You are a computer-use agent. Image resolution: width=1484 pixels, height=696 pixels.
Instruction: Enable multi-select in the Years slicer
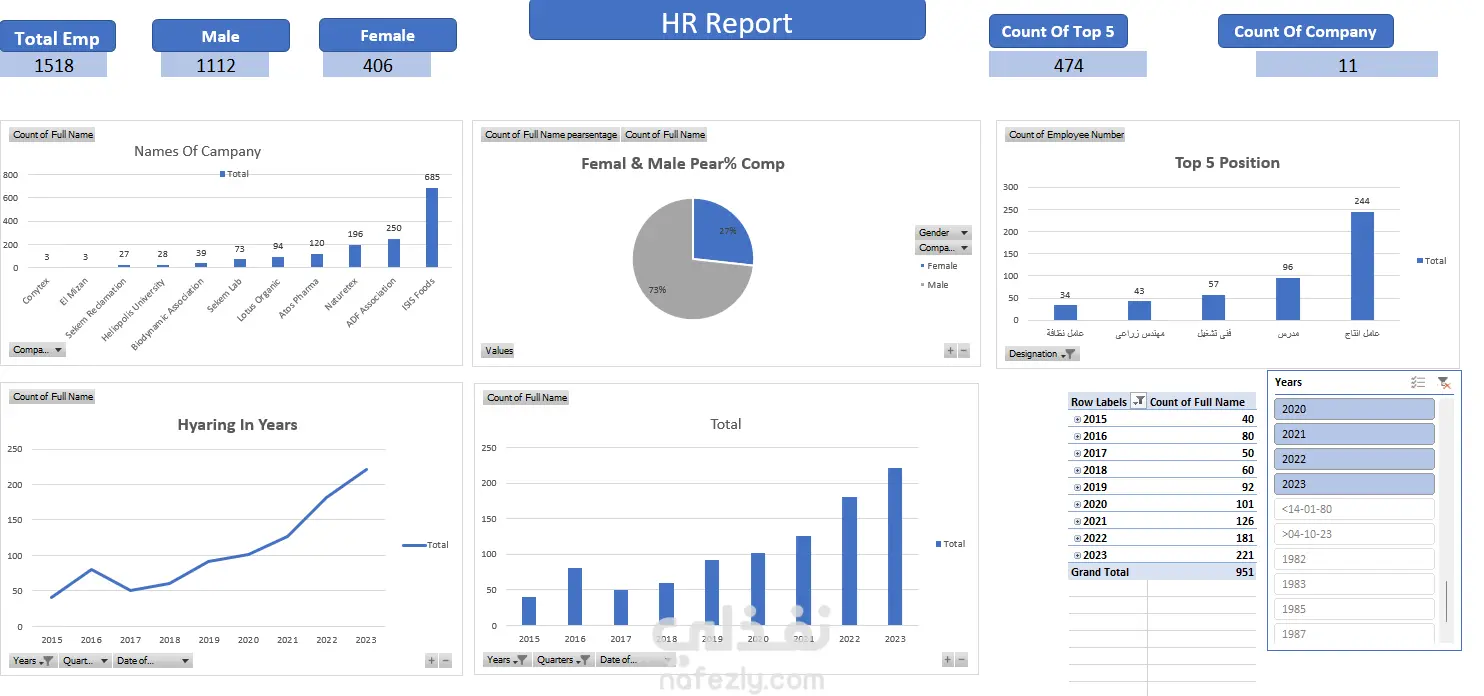(1417, 382)
